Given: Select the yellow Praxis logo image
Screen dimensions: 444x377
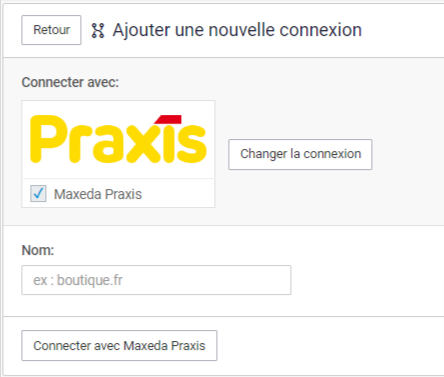Looking at the screenshot, I should pyautogui.click(x=118, y=139).
